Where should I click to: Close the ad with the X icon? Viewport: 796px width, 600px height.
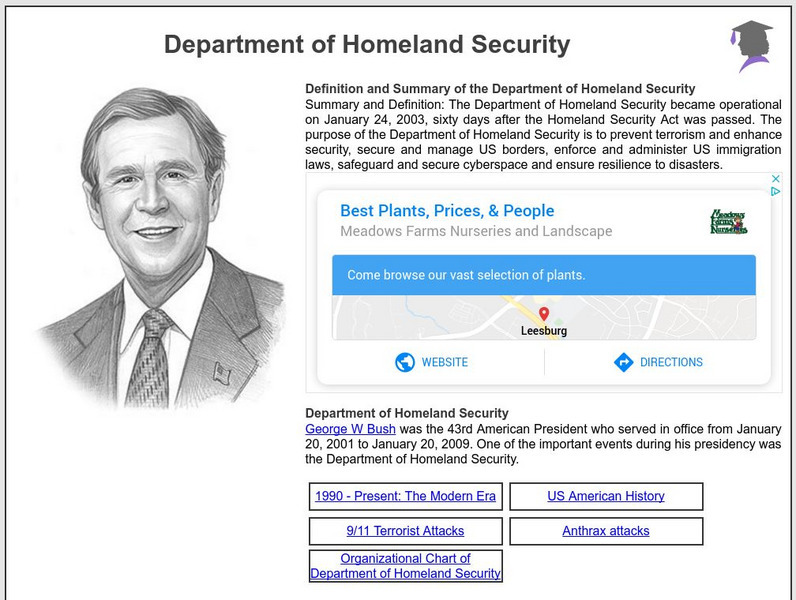775,179
